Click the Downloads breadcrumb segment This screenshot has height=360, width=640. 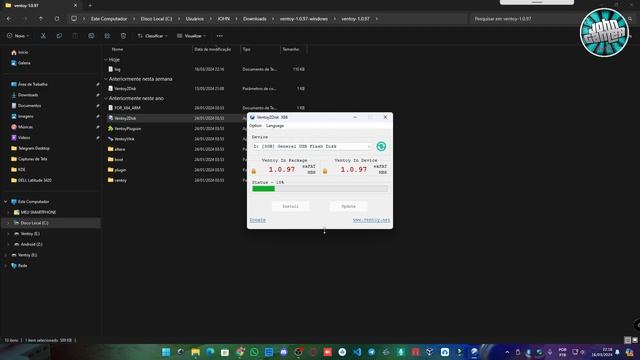point(255,19)
